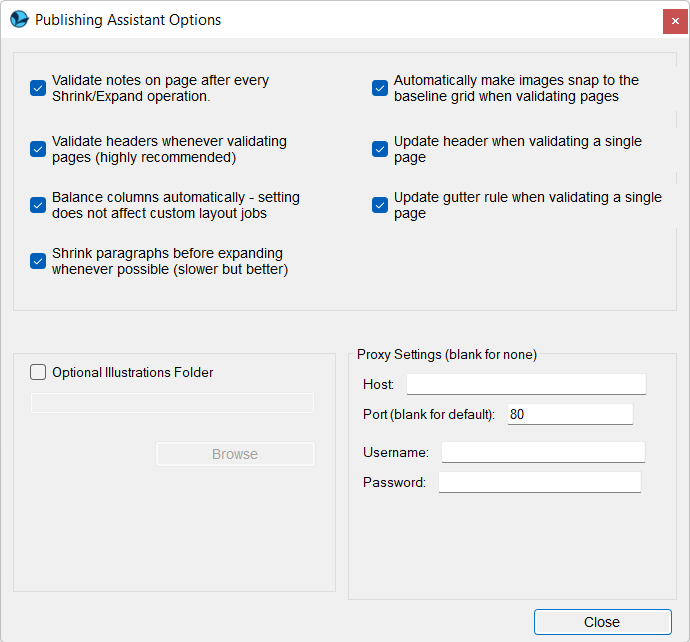Focus the Port field containing 80

tap(570, 414)
